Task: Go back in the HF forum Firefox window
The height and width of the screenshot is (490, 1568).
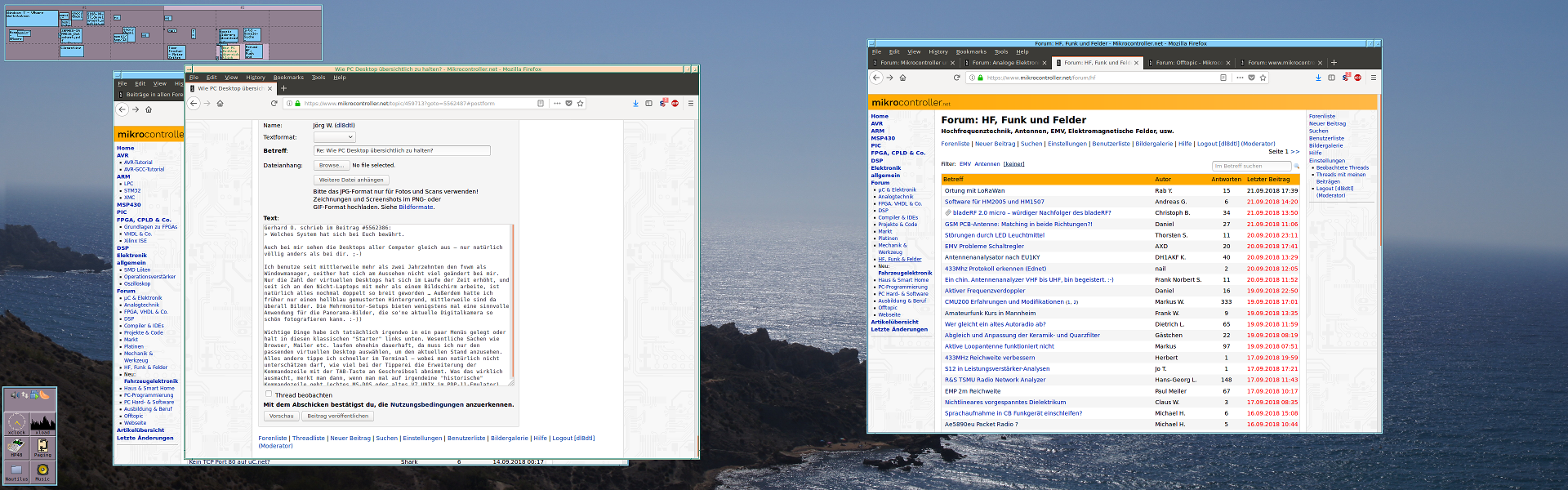Action: tap(876, 78)
